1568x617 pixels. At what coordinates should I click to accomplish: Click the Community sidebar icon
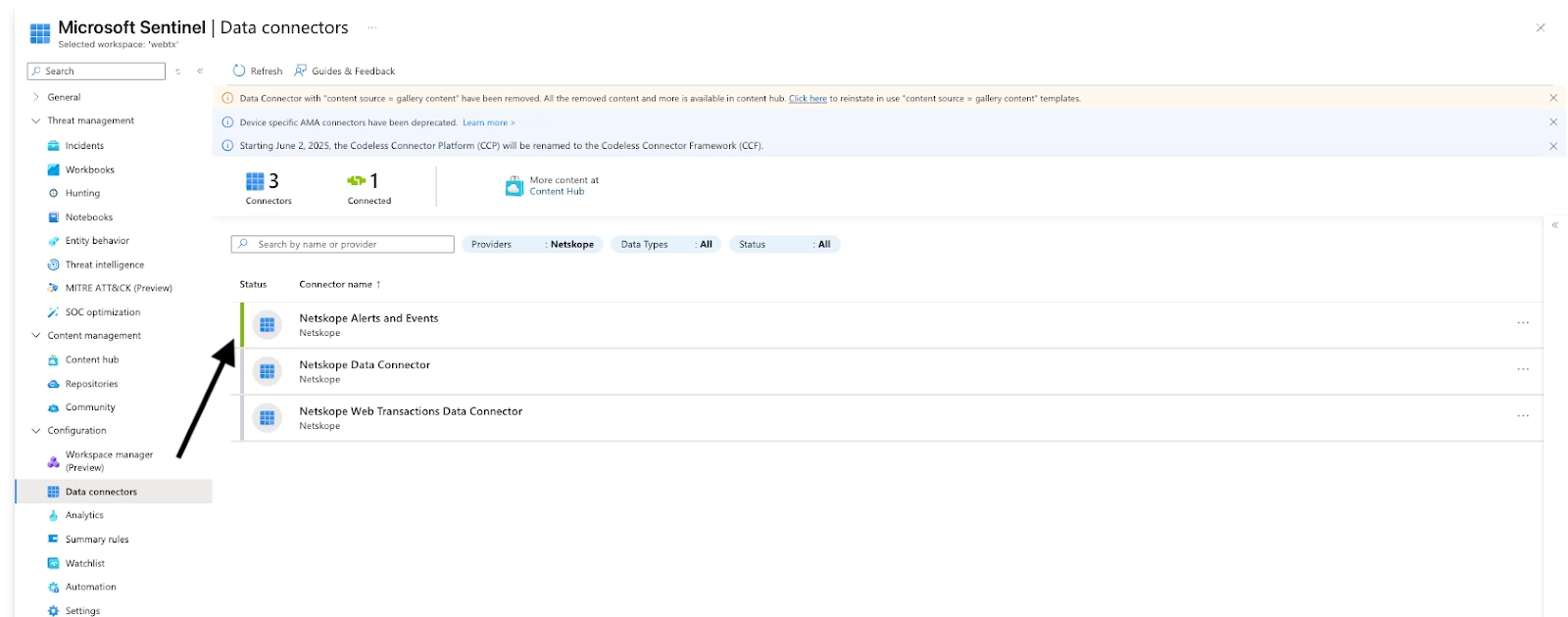click(54, 407)
